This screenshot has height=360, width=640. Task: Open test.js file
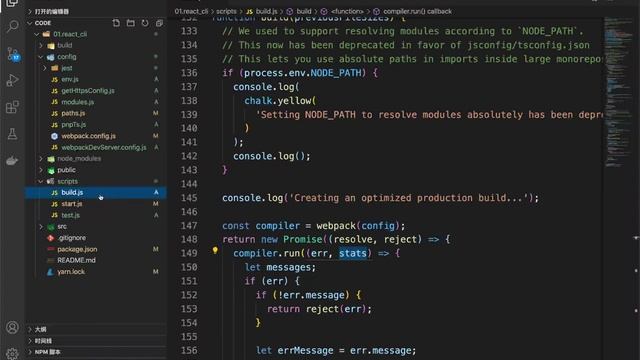tap(96, 215)
